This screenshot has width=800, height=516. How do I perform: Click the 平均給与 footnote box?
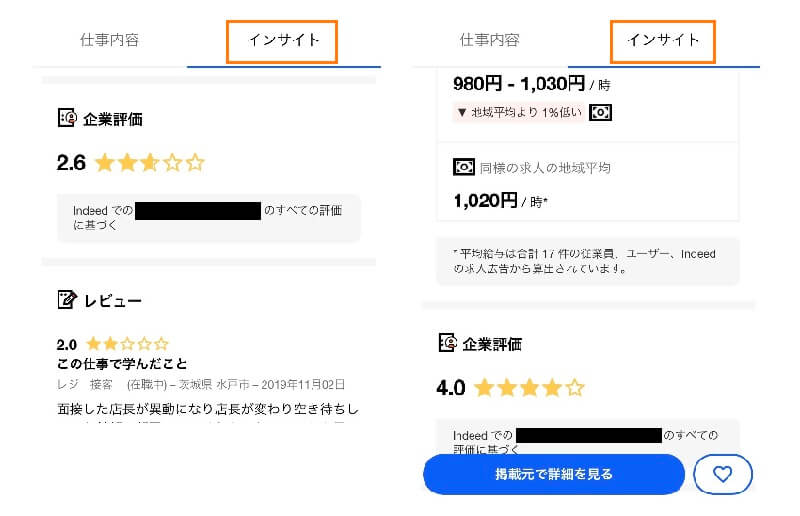588,261
